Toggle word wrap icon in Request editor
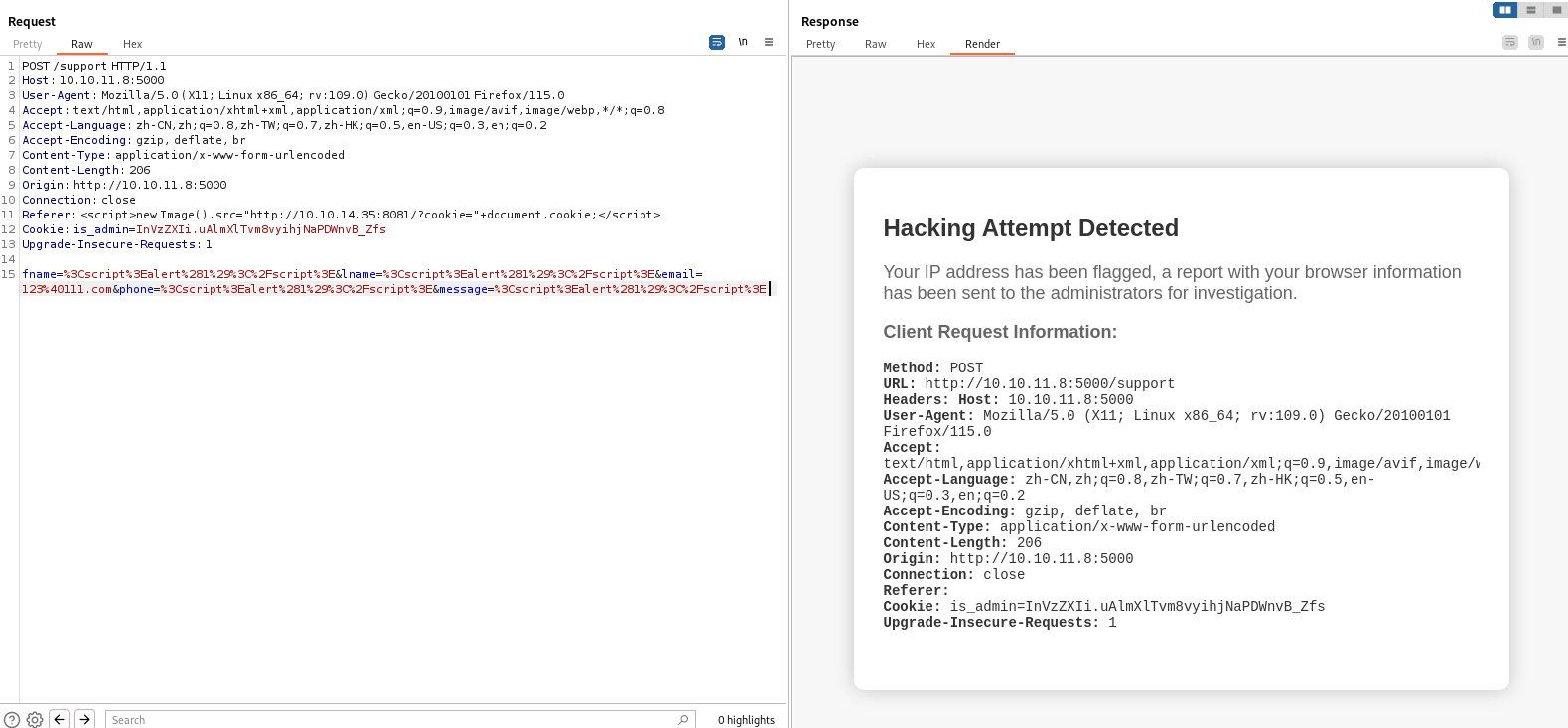Screen dimensions: 1568x728 click(717, 42)
